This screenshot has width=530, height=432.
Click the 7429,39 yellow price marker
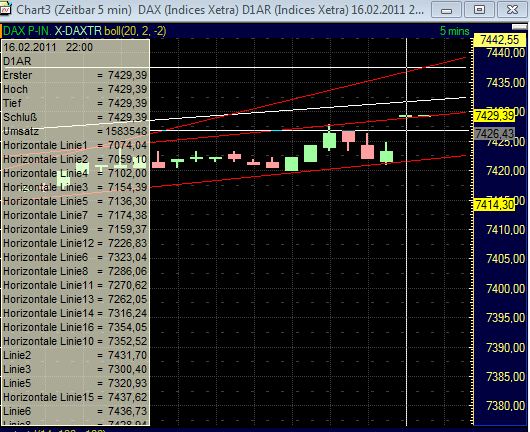click(495, 116)
